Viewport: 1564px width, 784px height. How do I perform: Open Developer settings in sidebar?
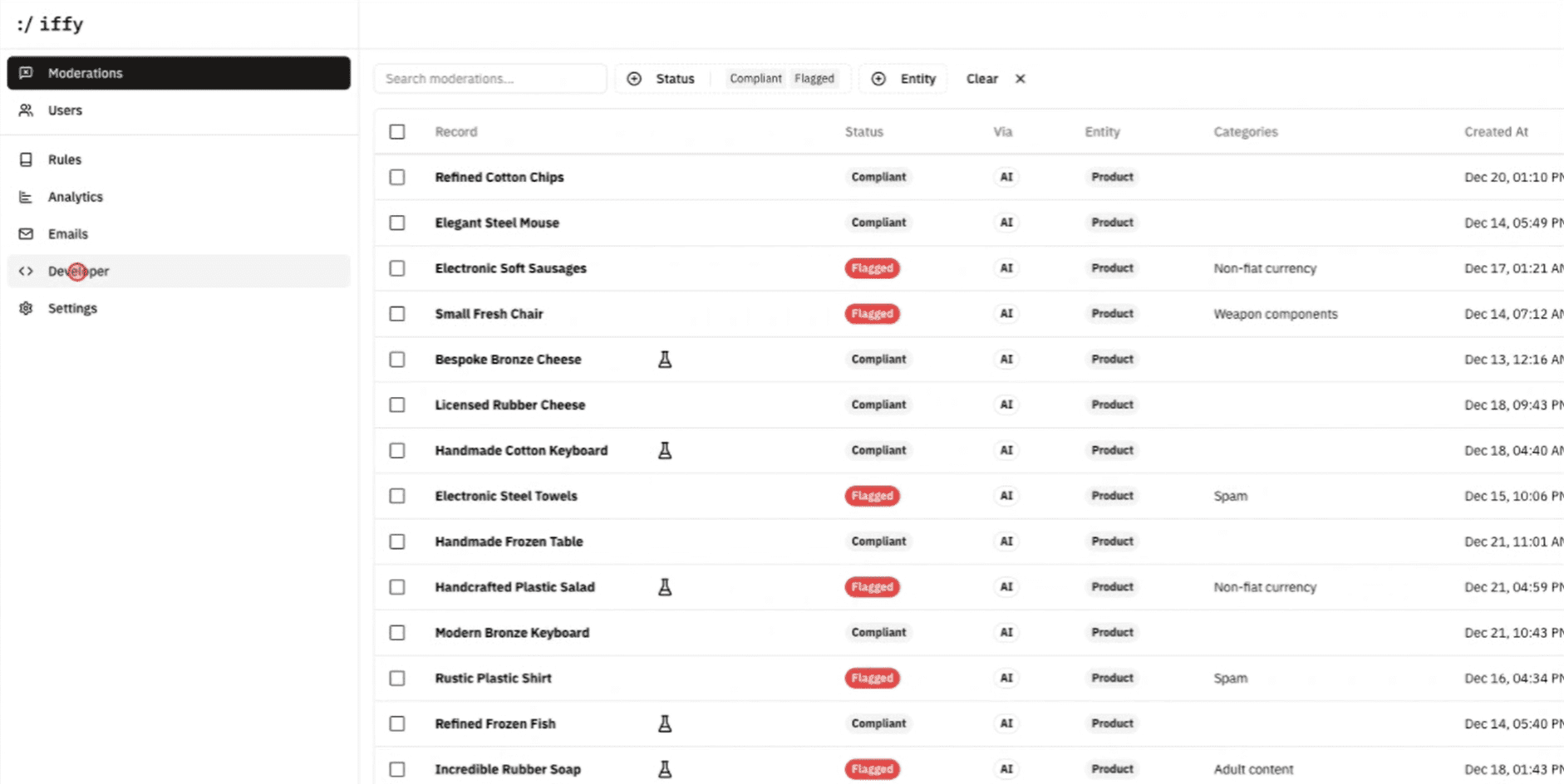[x=179, y=271]
